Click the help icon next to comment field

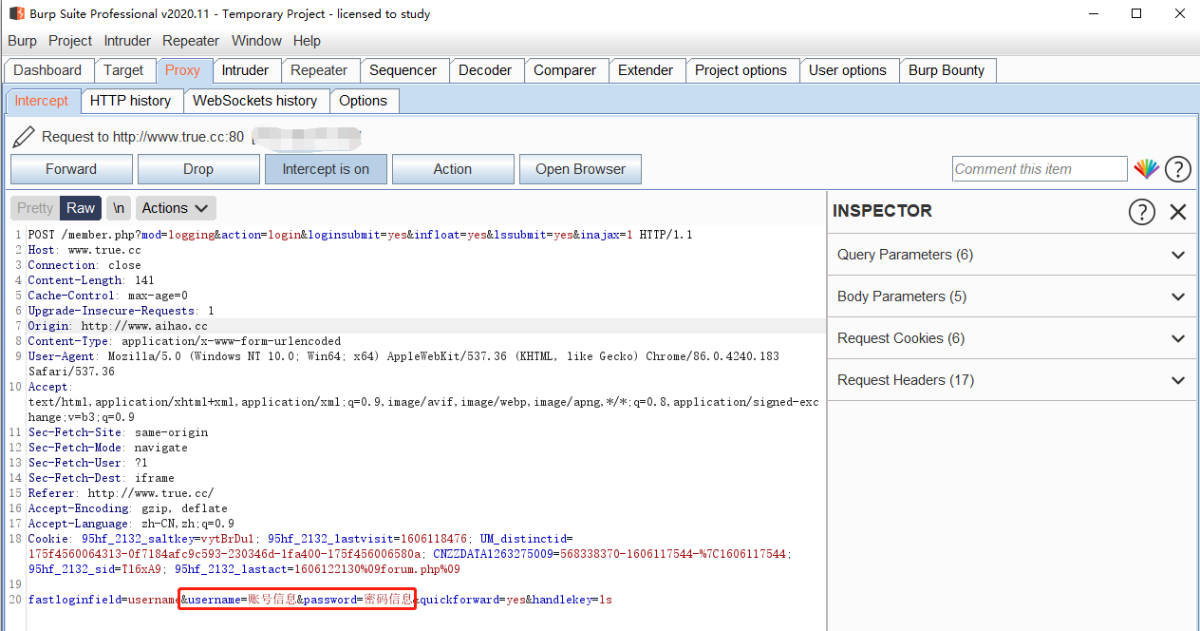pyautogui.click(x=1178, y=169)
